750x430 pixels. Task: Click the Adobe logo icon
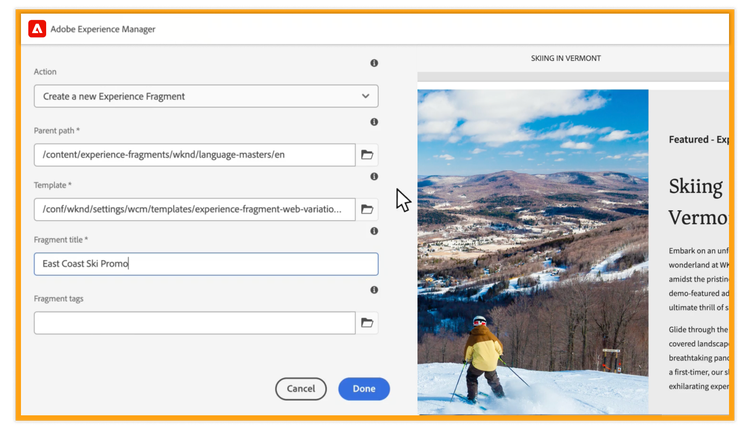pos(36,29)
